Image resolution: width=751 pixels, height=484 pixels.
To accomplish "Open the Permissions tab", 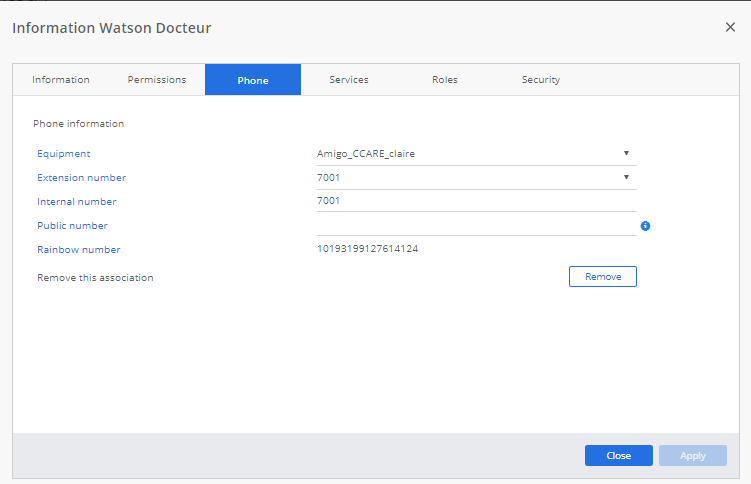I will [x=157, y=80].
